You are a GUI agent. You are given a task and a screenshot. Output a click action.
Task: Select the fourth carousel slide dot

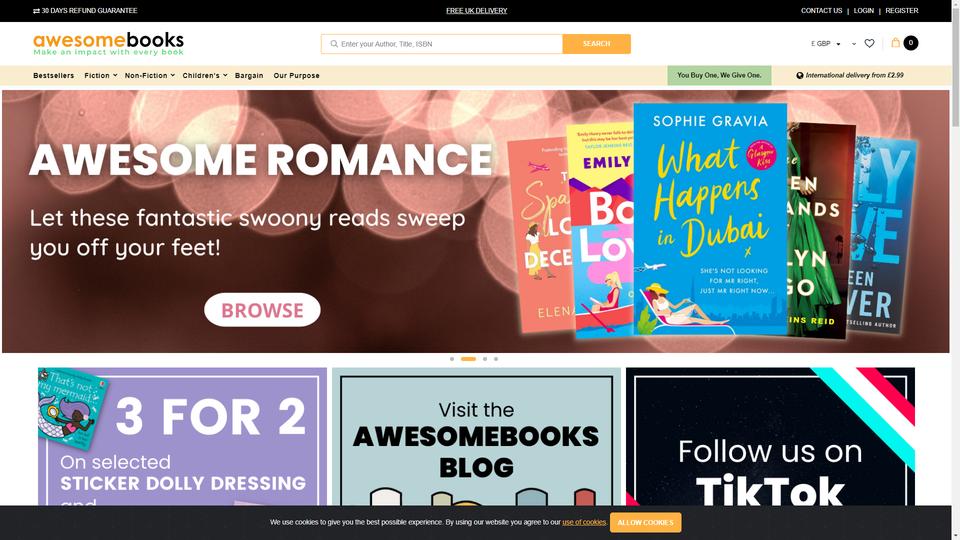pyautogui.click(x=496, y=359)
